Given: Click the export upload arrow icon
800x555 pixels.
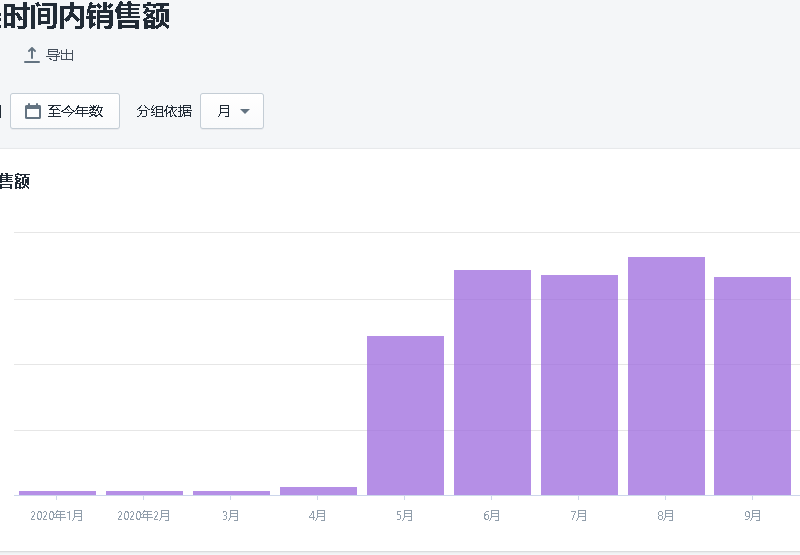Looking at the screenshot, I should click(x=32, y=55).
